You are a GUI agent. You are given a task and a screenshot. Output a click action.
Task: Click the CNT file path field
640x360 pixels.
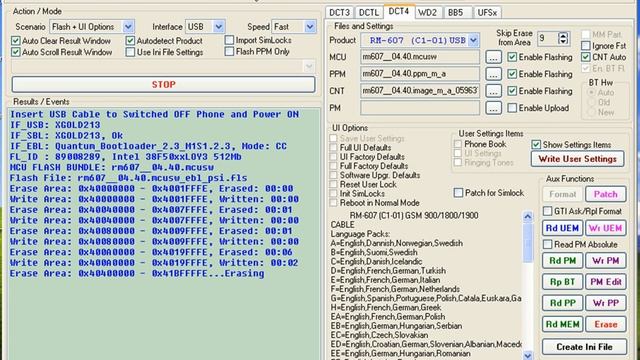420,91
